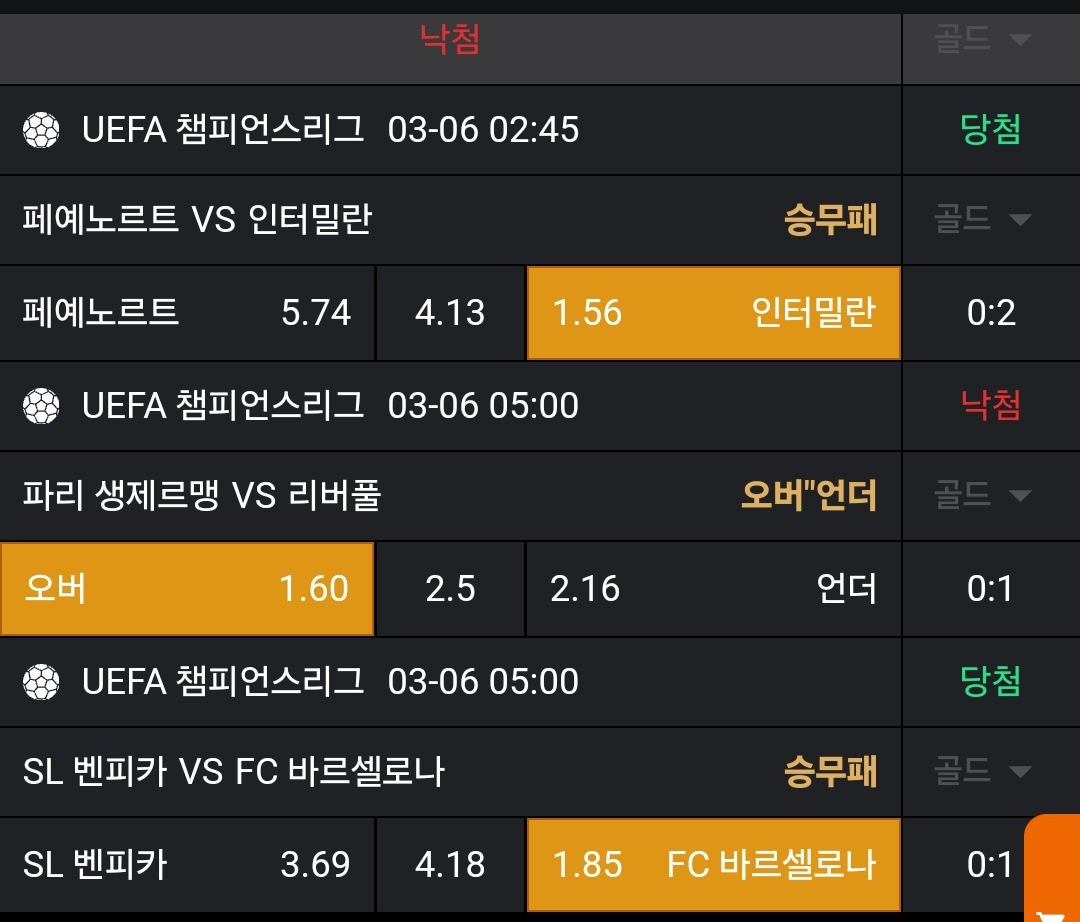The image size is (1080, 922).
Task: Click the red 낙첨 status at top
Action: pyautogui.click(x=450, y=40)
